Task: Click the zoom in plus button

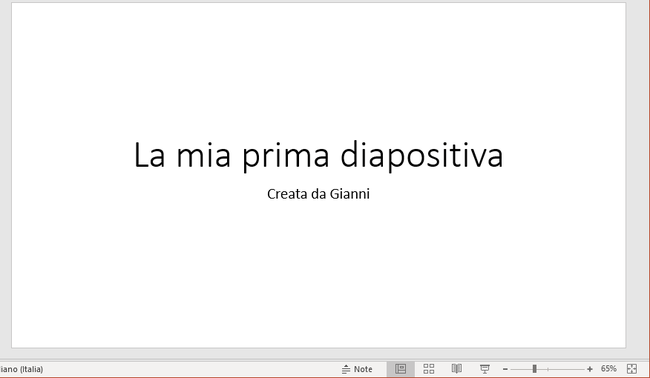Action: click(589, 369)
